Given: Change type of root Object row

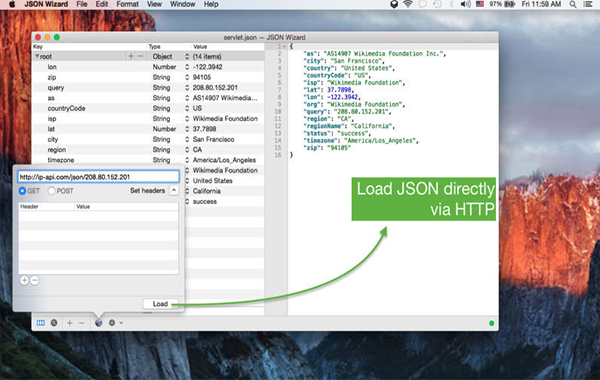Looking at the screenshot, I should tap(187, 56).
